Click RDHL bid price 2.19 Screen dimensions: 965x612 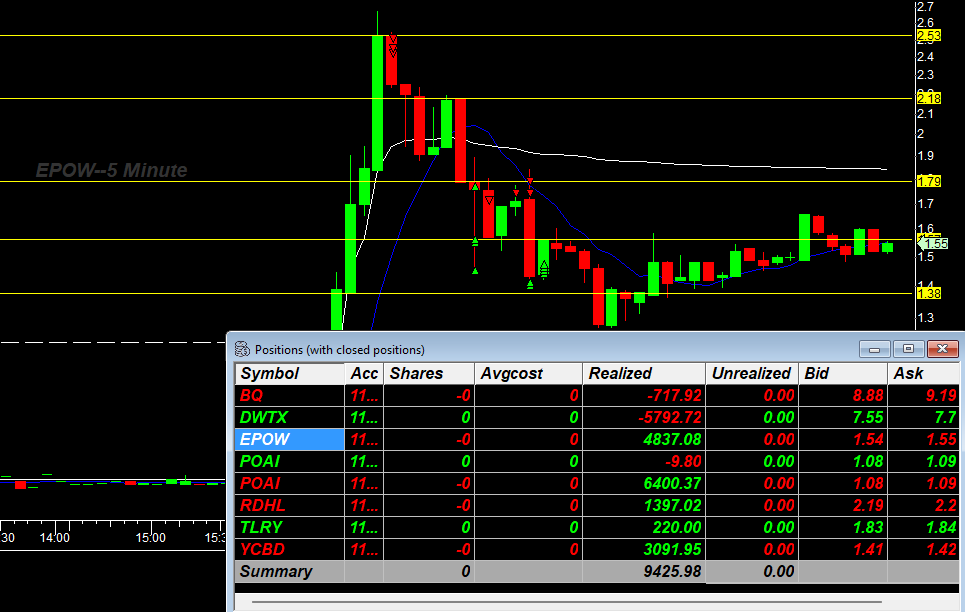coord(868,505)
